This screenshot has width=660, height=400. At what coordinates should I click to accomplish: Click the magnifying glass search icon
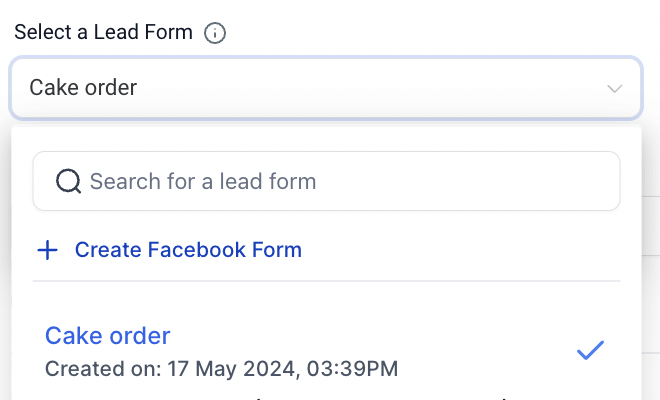point(68,181)
